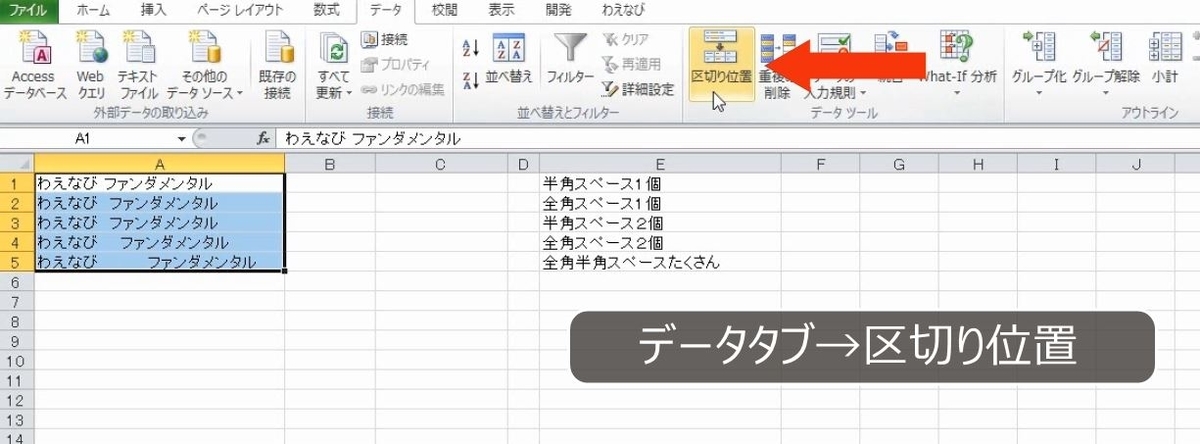Open 詳細設定 advanced filter
The image size is (1200, 444).
(637, 89)
